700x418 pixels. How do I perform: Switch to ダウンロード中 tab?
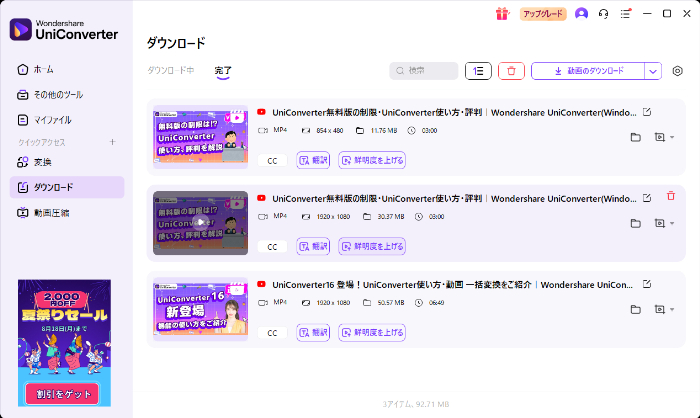click(171, 71)
